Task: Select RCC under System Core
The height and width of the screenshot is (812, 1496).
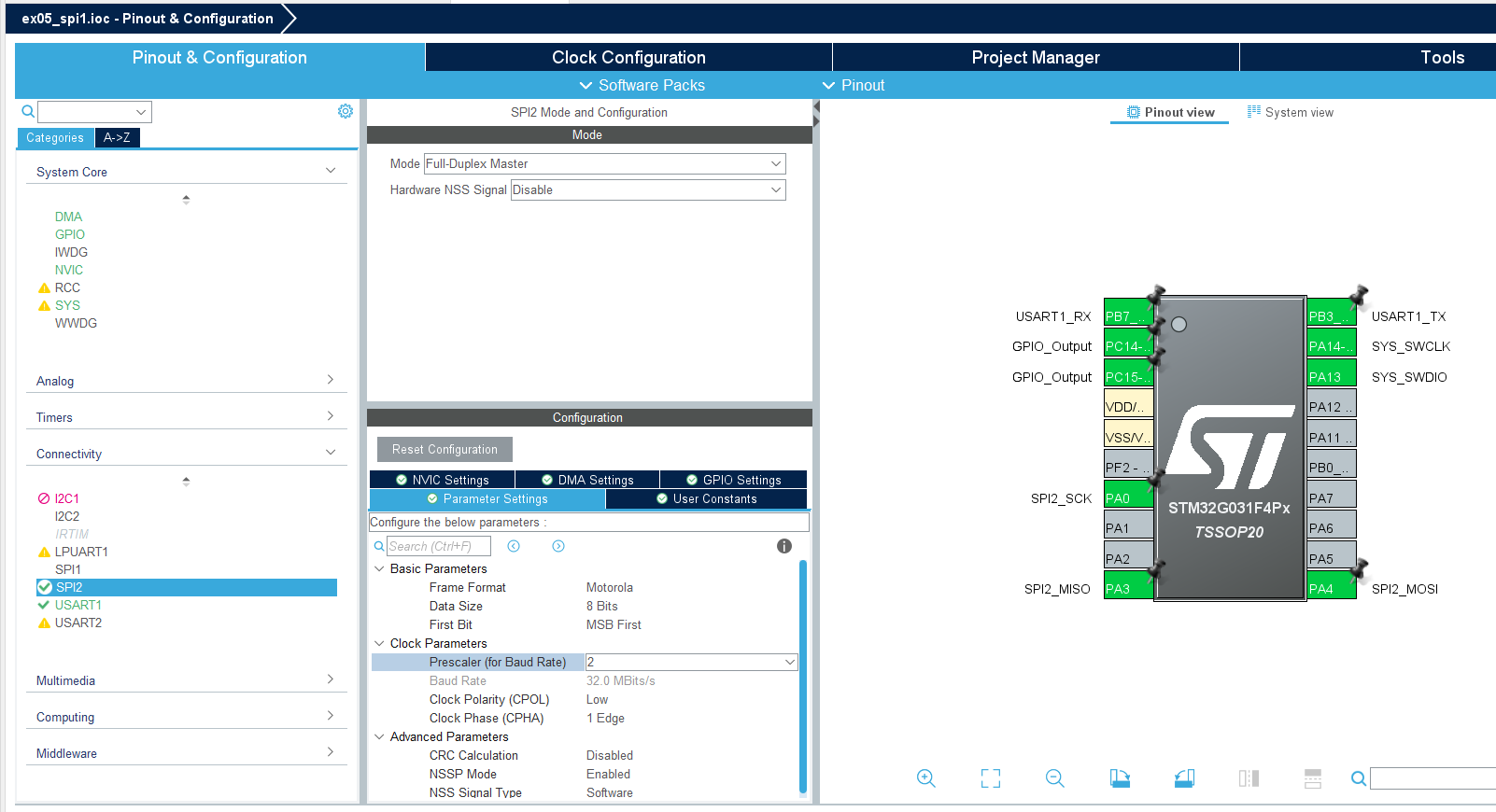Action: coord(67,287)
